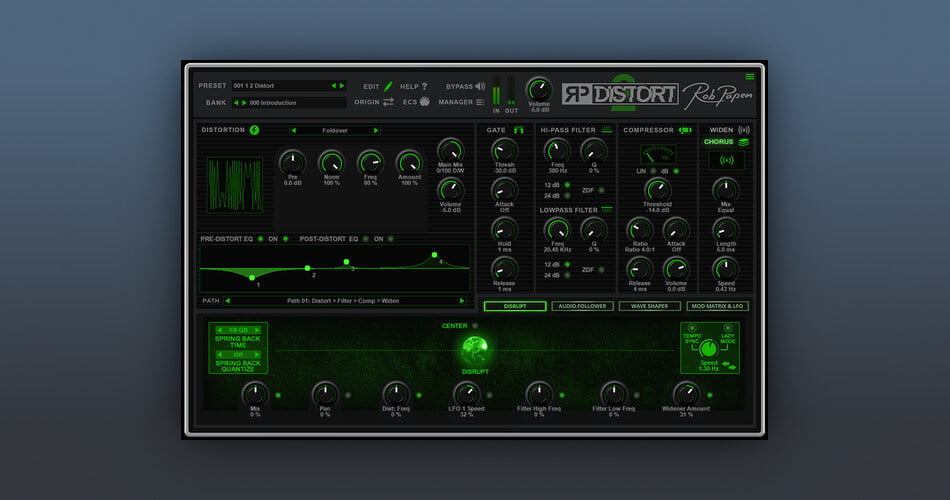Viewport: 950px width, 500px height.
Task: Toggle Bypass speaker icon
Action: click(x=480, y=86)
